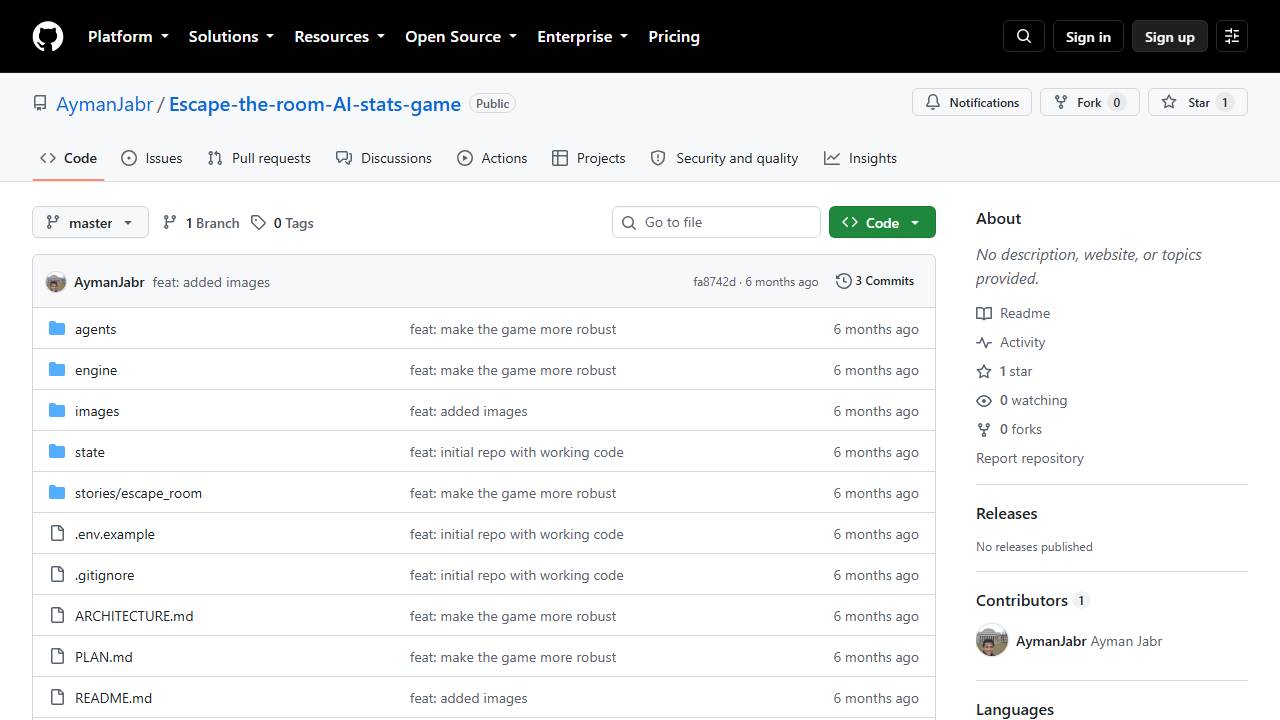Open the Pricing link
1280x720 pixels.
(x=674, y=36)
